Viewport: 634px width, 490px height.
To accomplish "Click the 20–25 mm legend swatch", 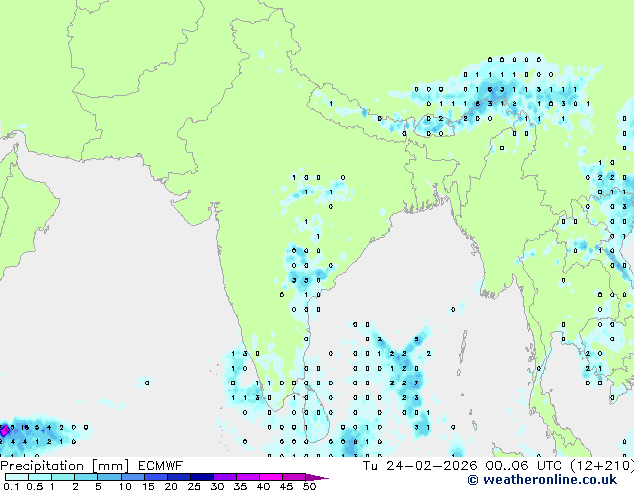I will (178, 477).
